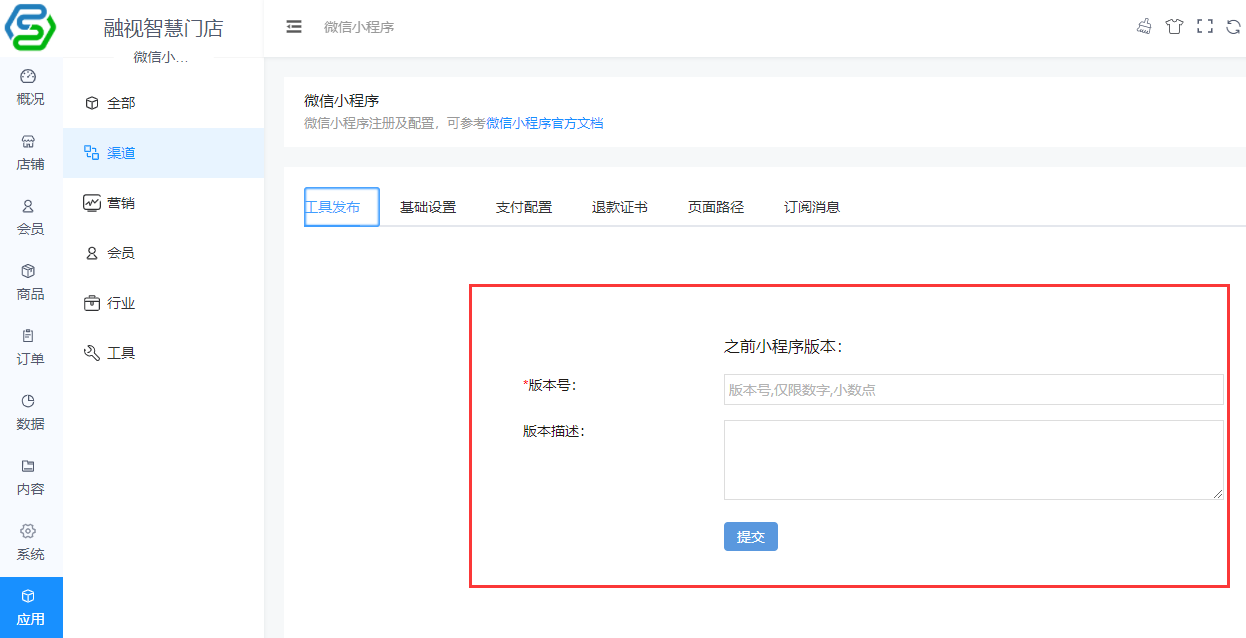The height and width of the screenshot is (638, 1246).
Task: Click the 融视智慧门店 title text
Action: coord(163,28)
